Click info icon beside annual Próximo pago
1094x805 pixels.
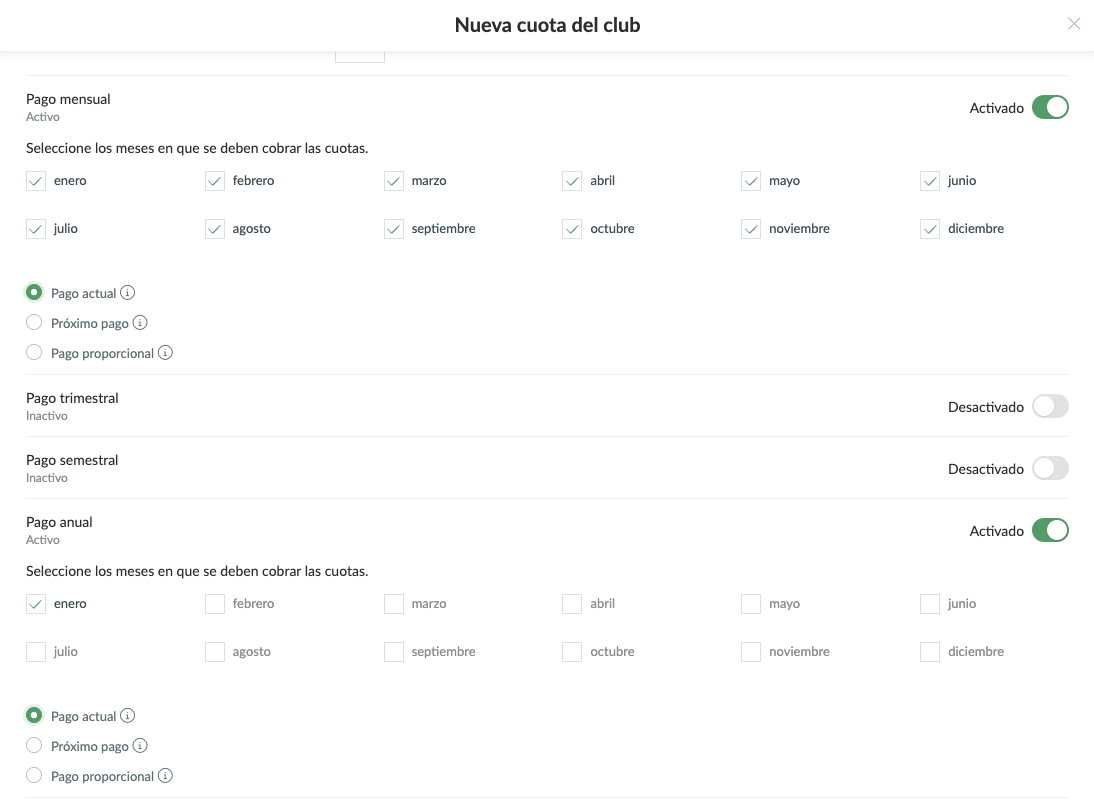(x=140, y=746)
